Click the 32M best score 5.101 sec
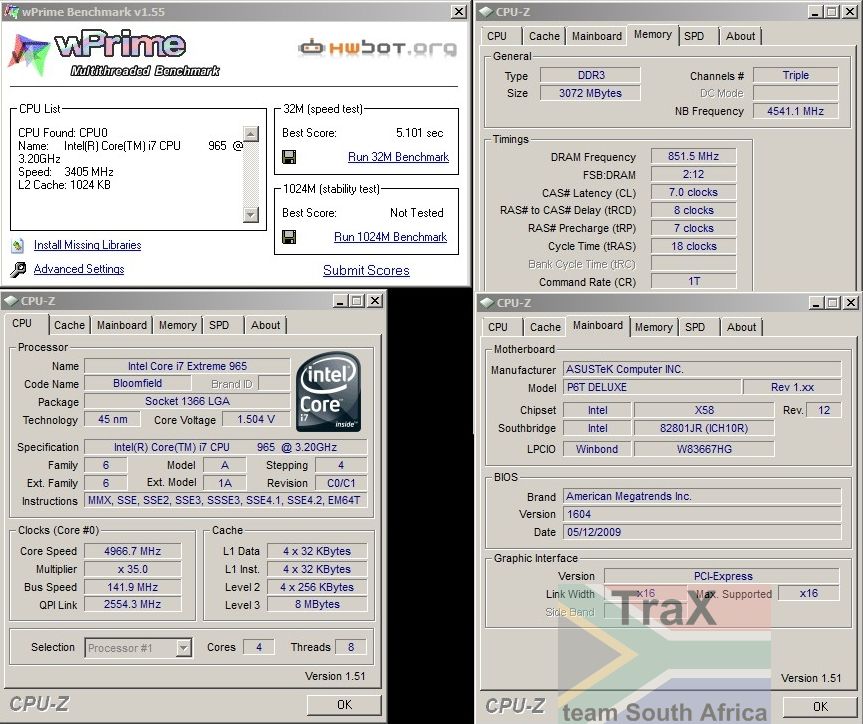 click(x=419, y=133)
